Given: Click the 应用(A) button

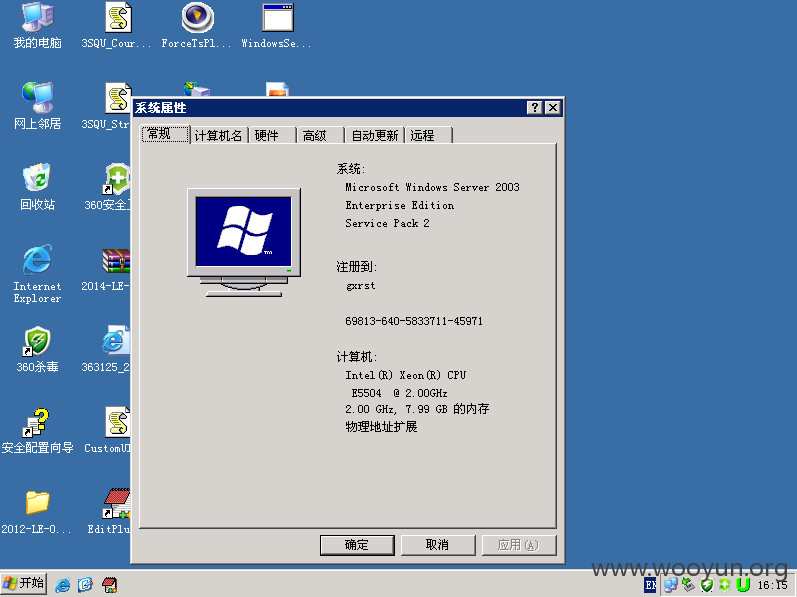Looking at the screenshot, I should click(519, 545).
